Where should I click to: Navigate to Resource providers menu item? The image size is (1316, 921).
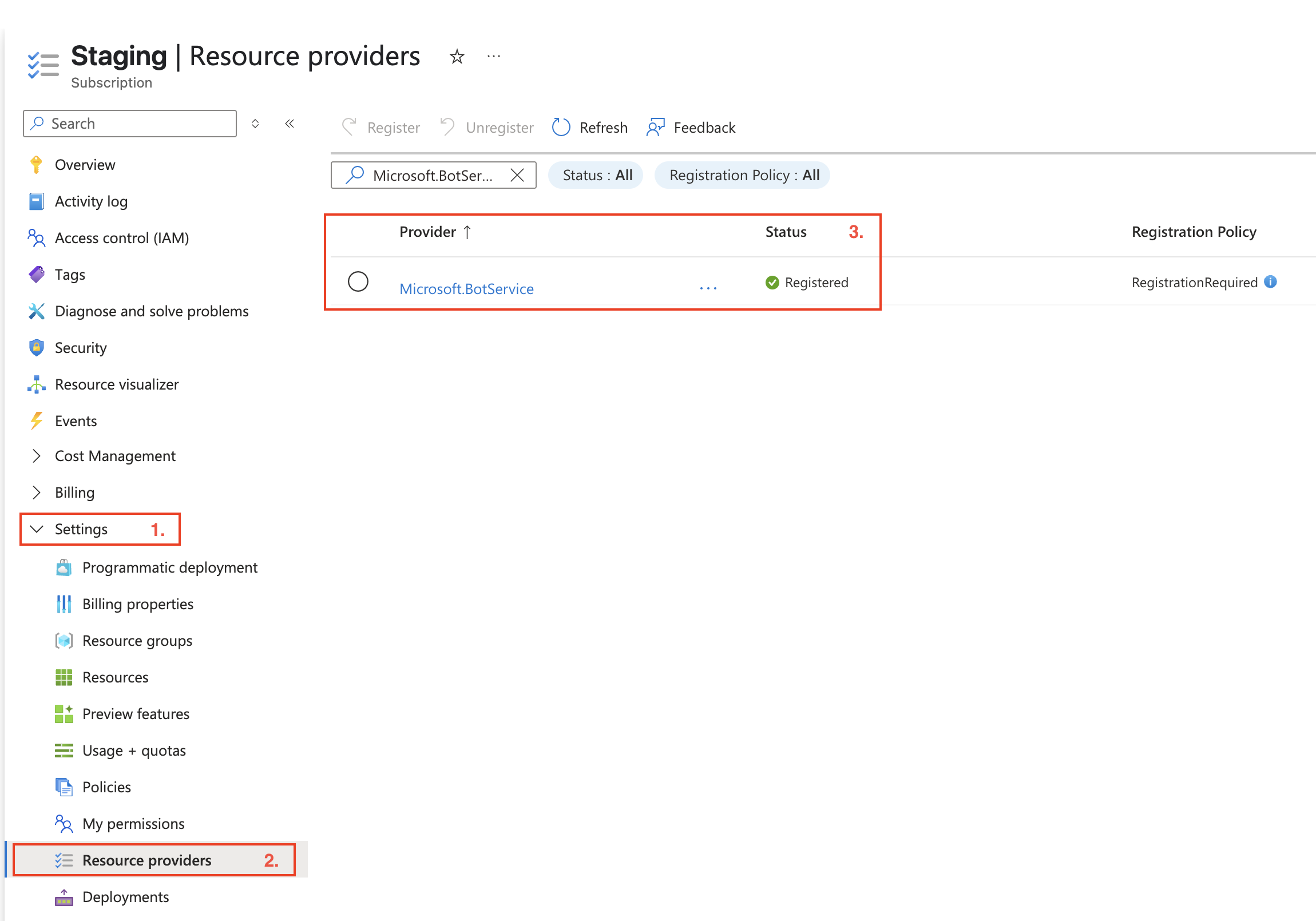[x=146, y=860]
